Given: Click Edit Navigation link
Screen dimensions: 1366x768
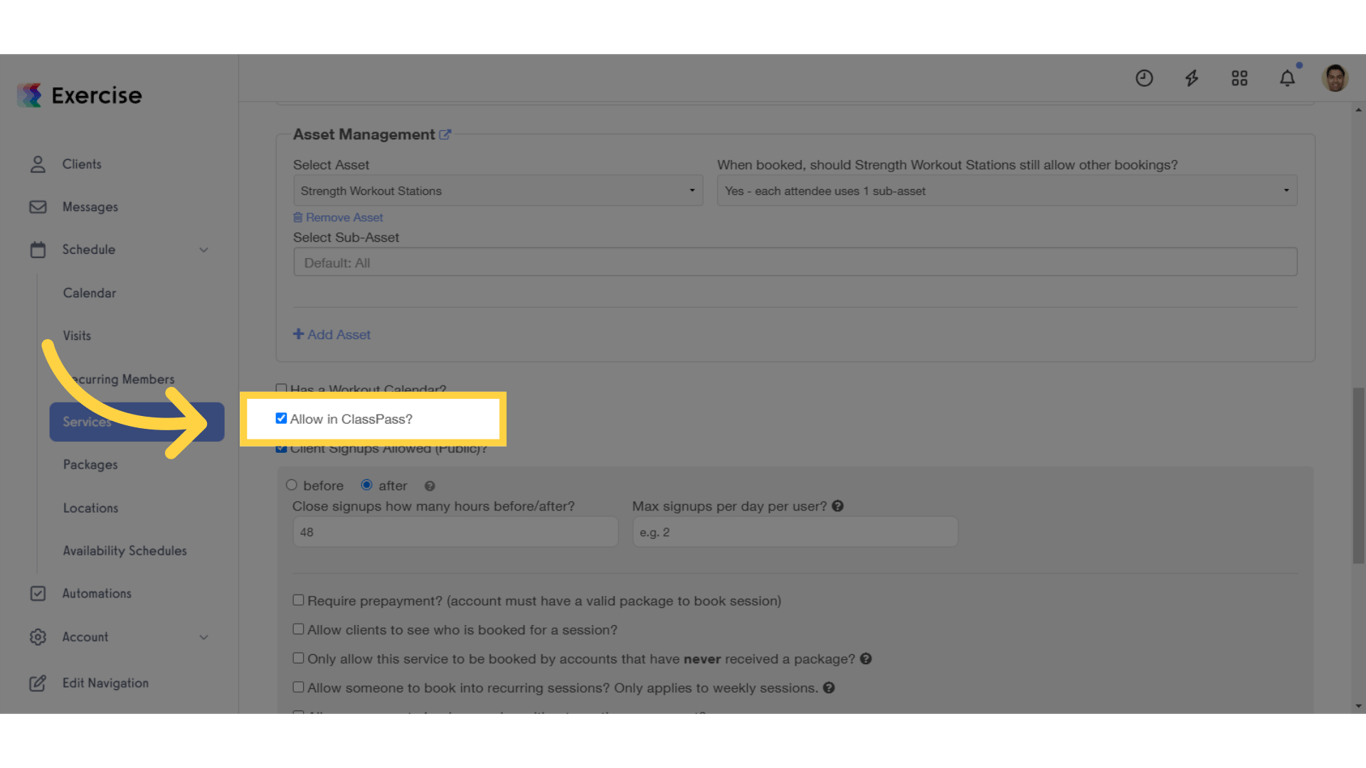Looking at the screenshot, I should pos(105,683).
